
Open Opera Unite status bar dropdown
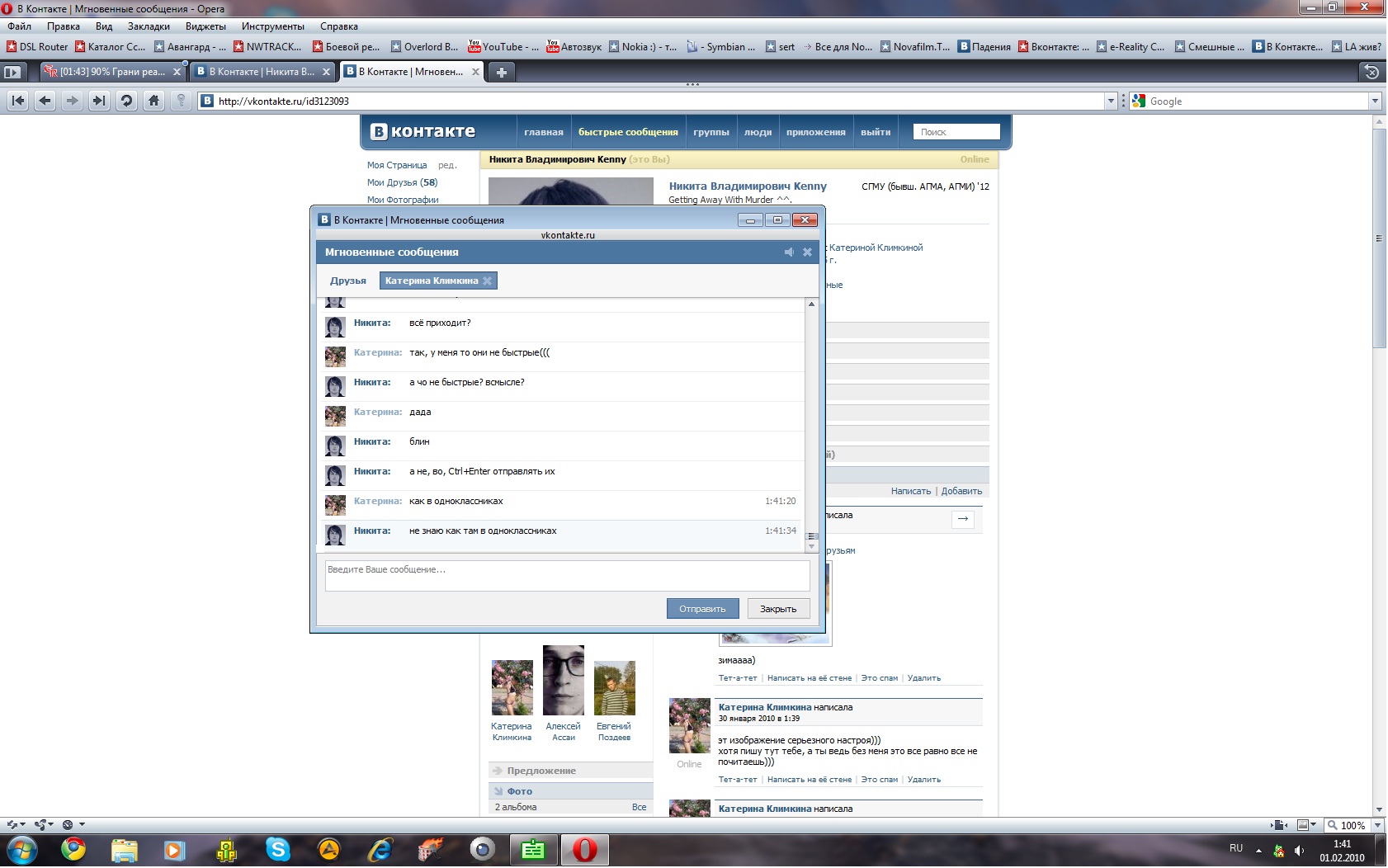click(x=45, y=825)
